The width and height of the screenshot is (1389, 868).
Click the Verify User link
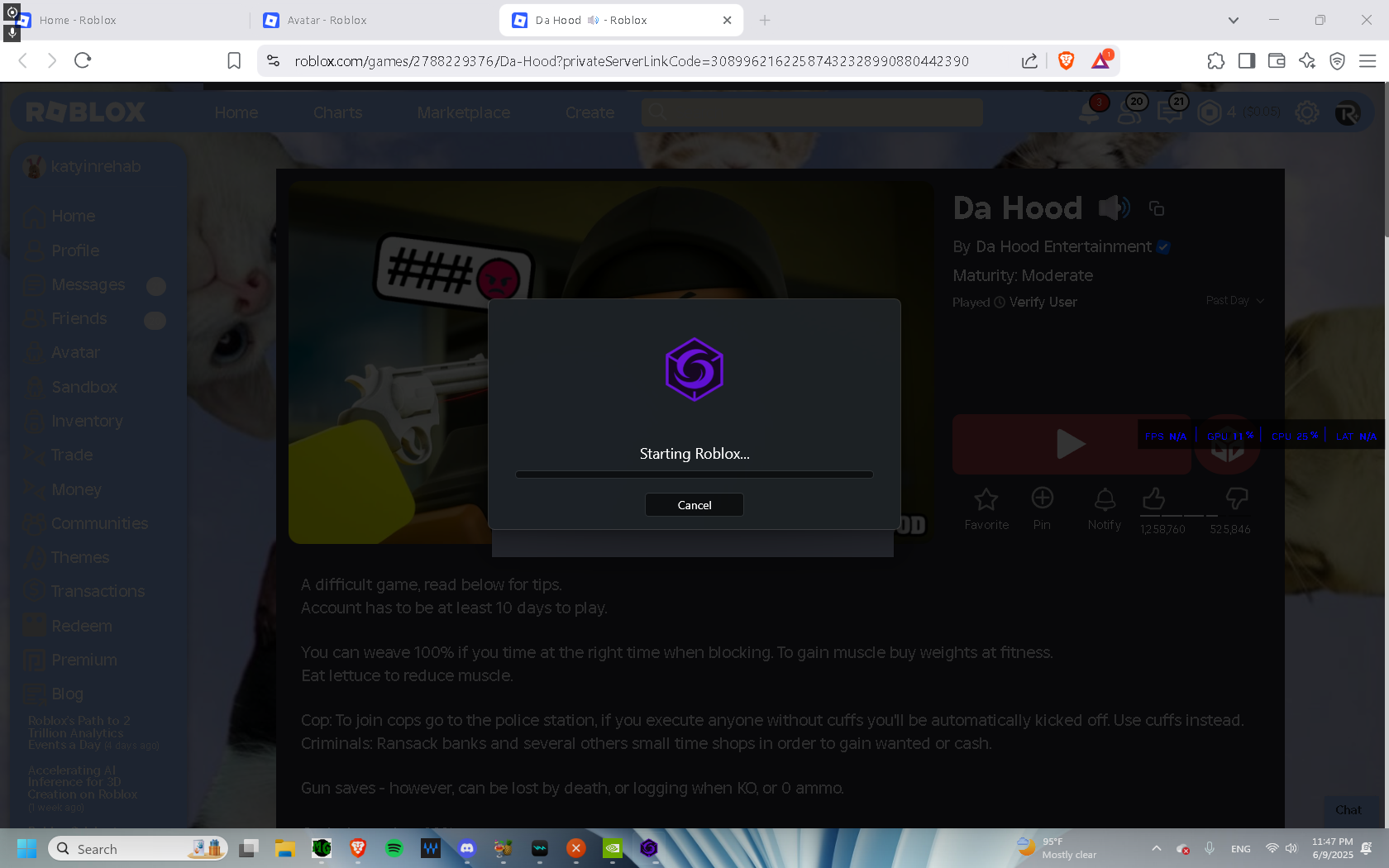coord(1043,302)
